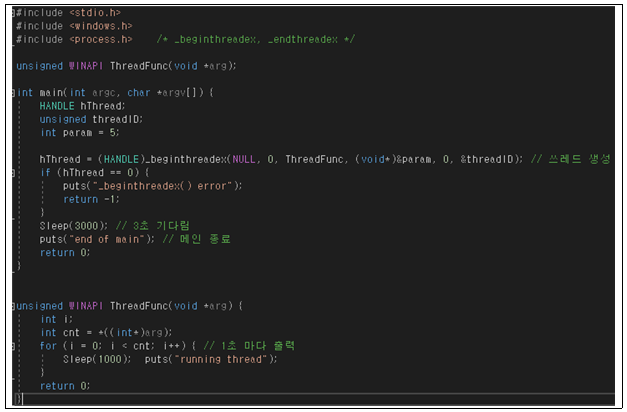Click the '// 메인 종료' comment
The height and width of the screenshot is (412, 627).
(197, 239)
